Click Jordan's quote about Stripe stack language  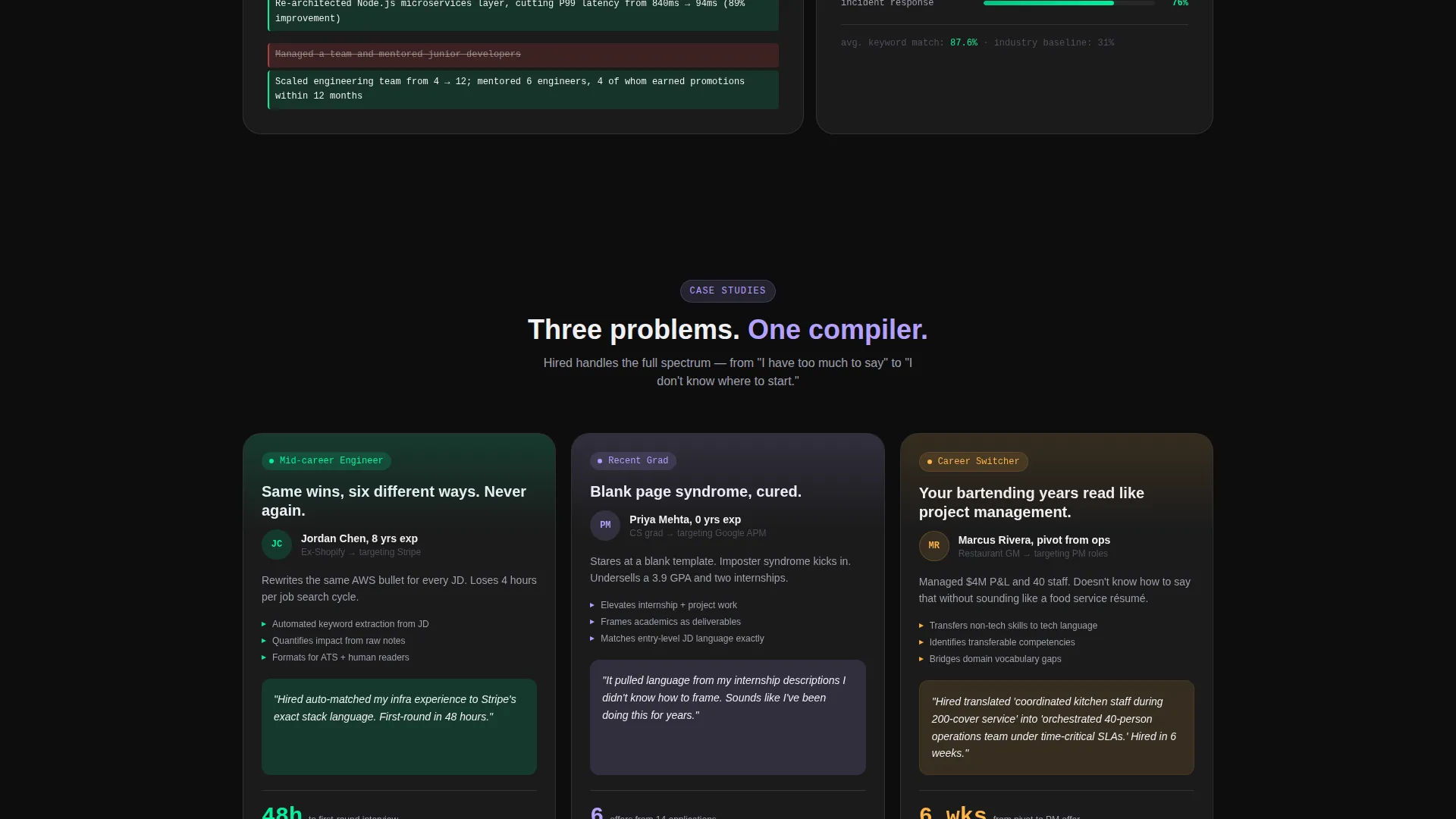click(x=399, y=726)
